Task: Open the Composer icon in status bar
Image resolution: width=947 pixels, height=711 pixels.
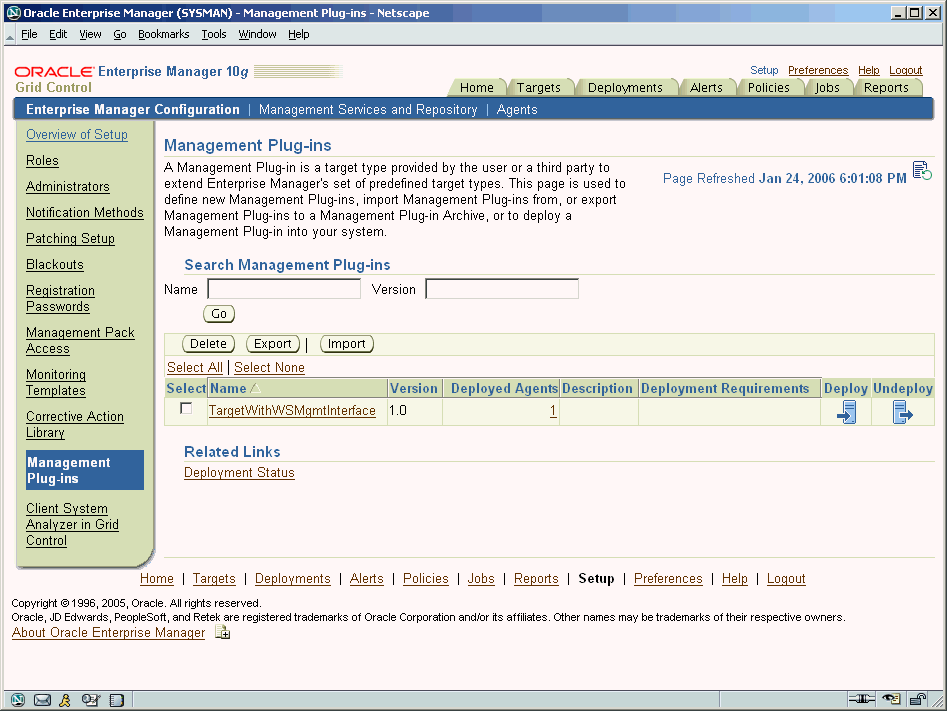Action: 90,700
